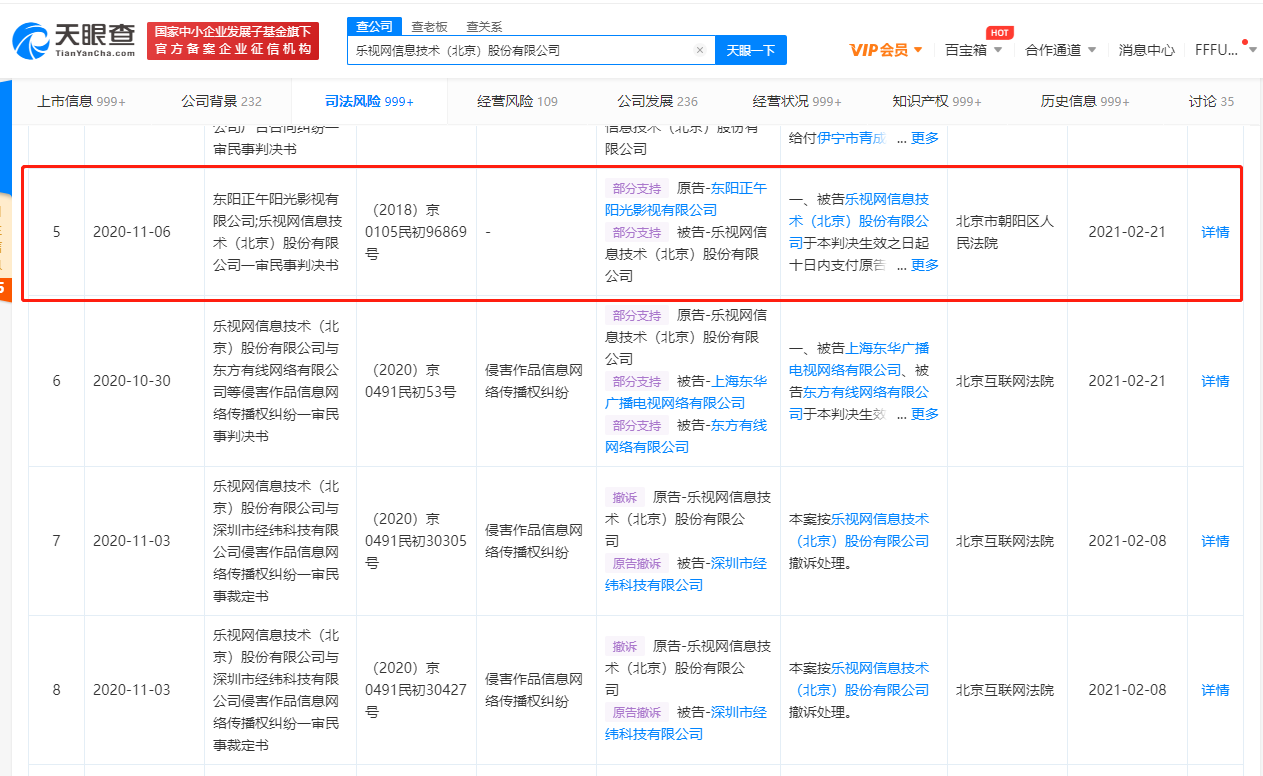
Task: Open 详情 for row 8 case
Action: [x=1215, y=690]
